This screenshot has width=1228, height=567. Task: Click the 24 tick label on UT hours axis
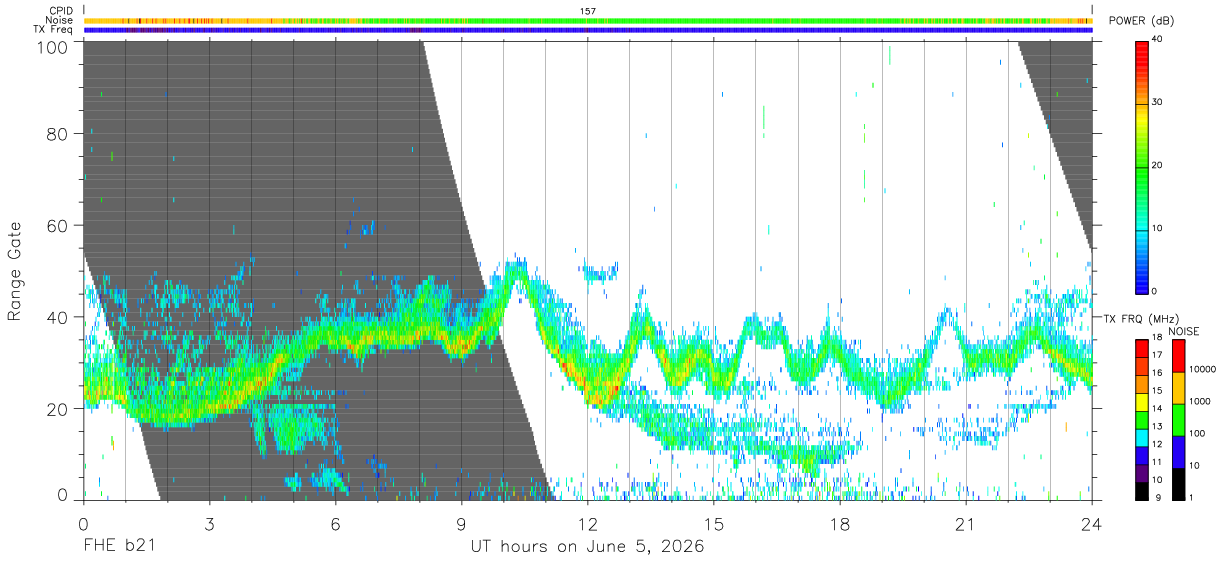click(x=1091, y=525)
